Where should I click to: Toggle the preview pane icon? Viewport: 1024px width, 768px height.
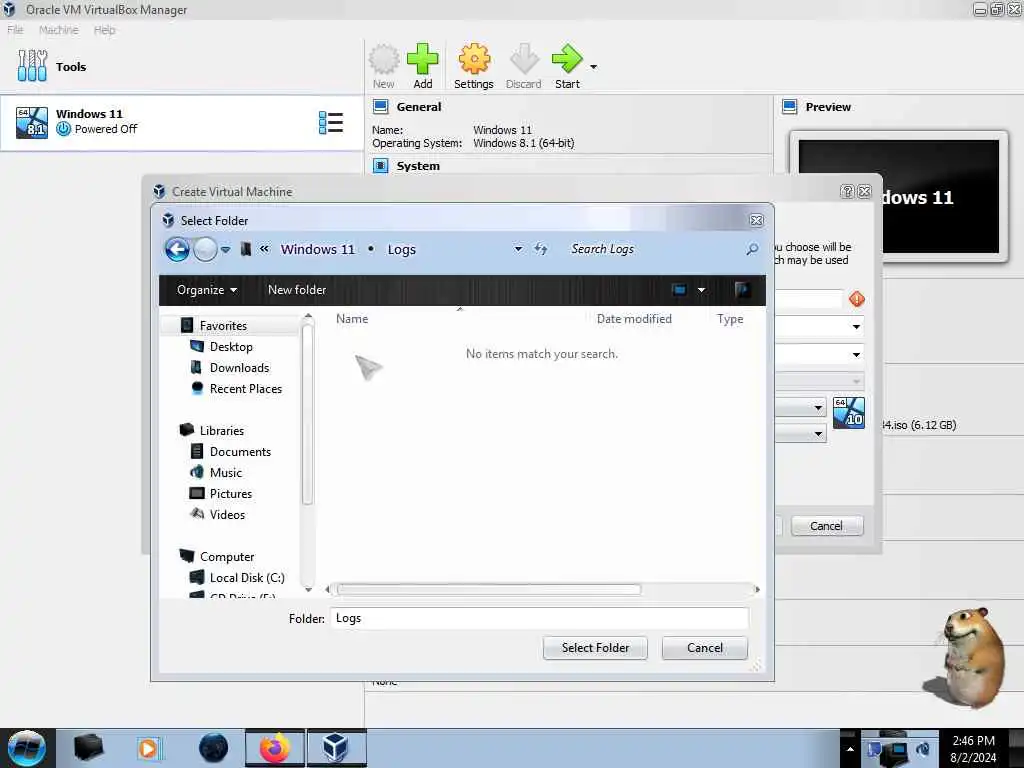point(742,289)
